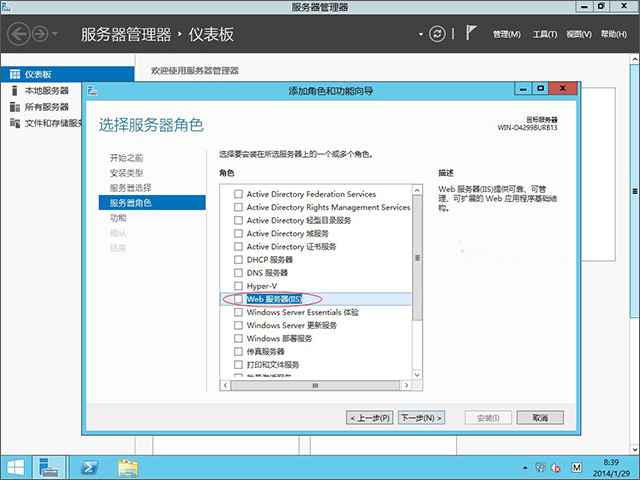Check the 打印和文件服务 role
Screen dimensions: 640x480
coord(238,364)
